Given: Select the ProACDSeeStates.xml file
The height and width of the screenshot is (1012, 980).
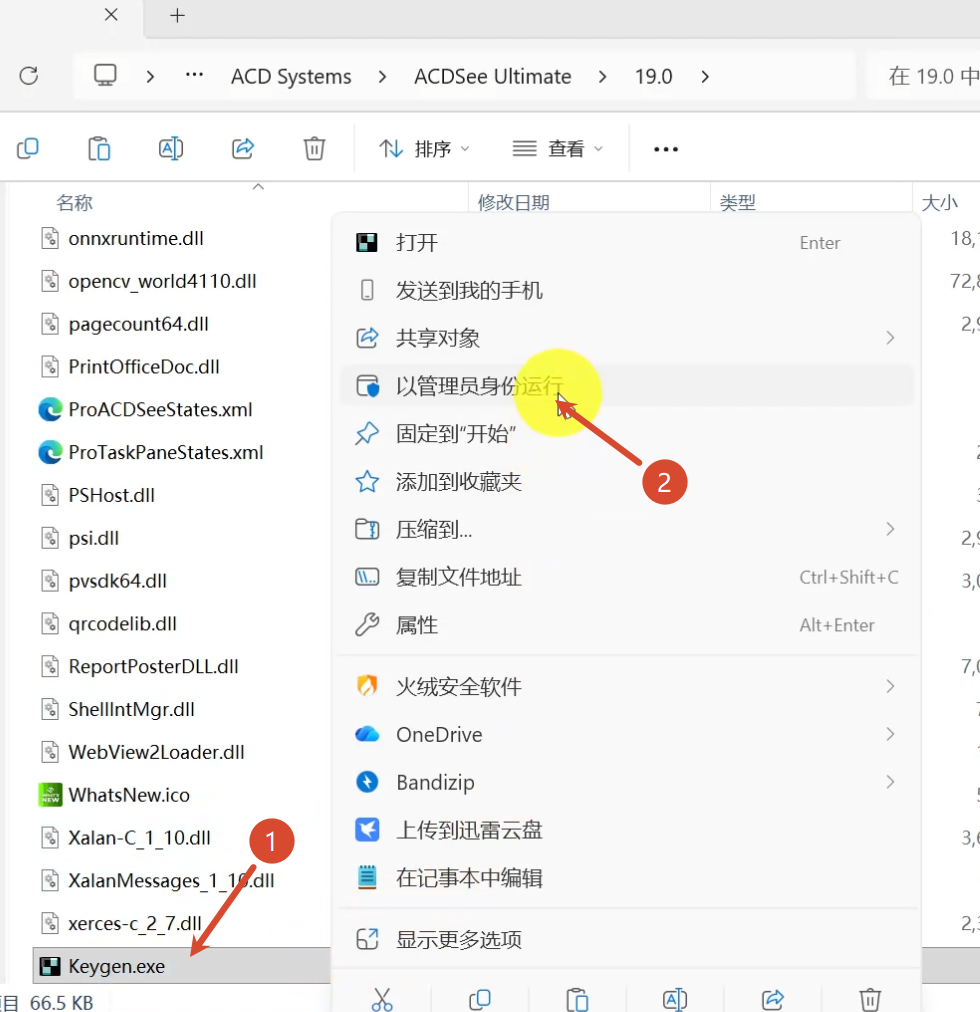Looking at the screenshot, I should [161, 410].
